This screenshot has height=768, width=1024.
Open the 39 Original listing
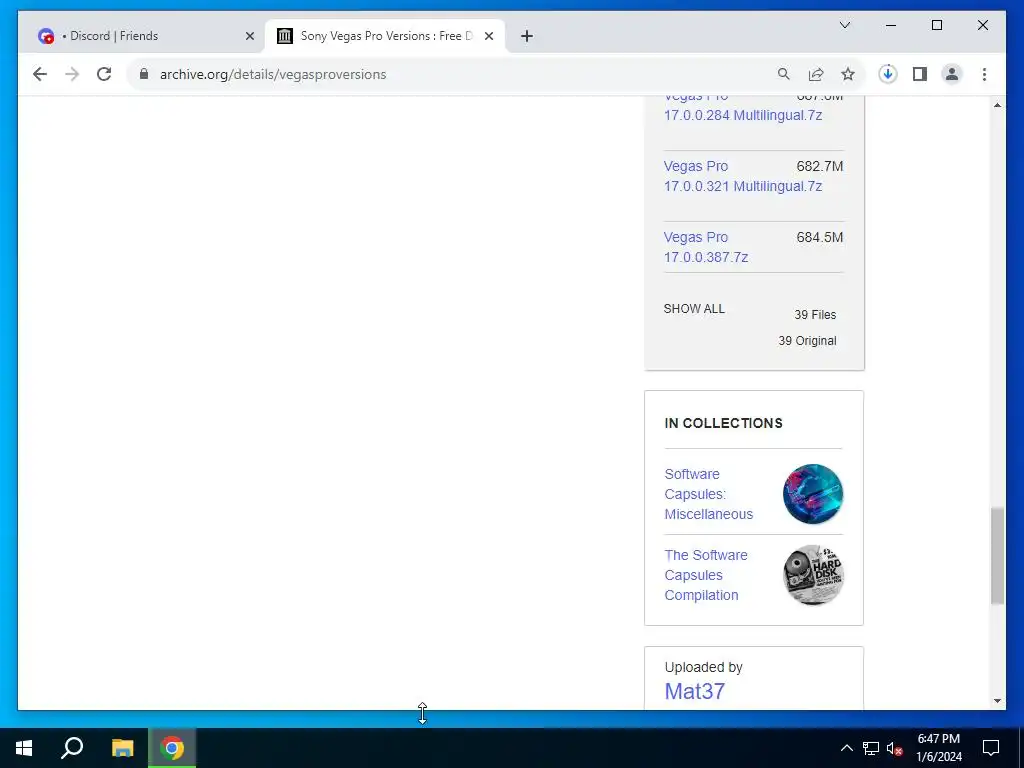click(807, 341)
